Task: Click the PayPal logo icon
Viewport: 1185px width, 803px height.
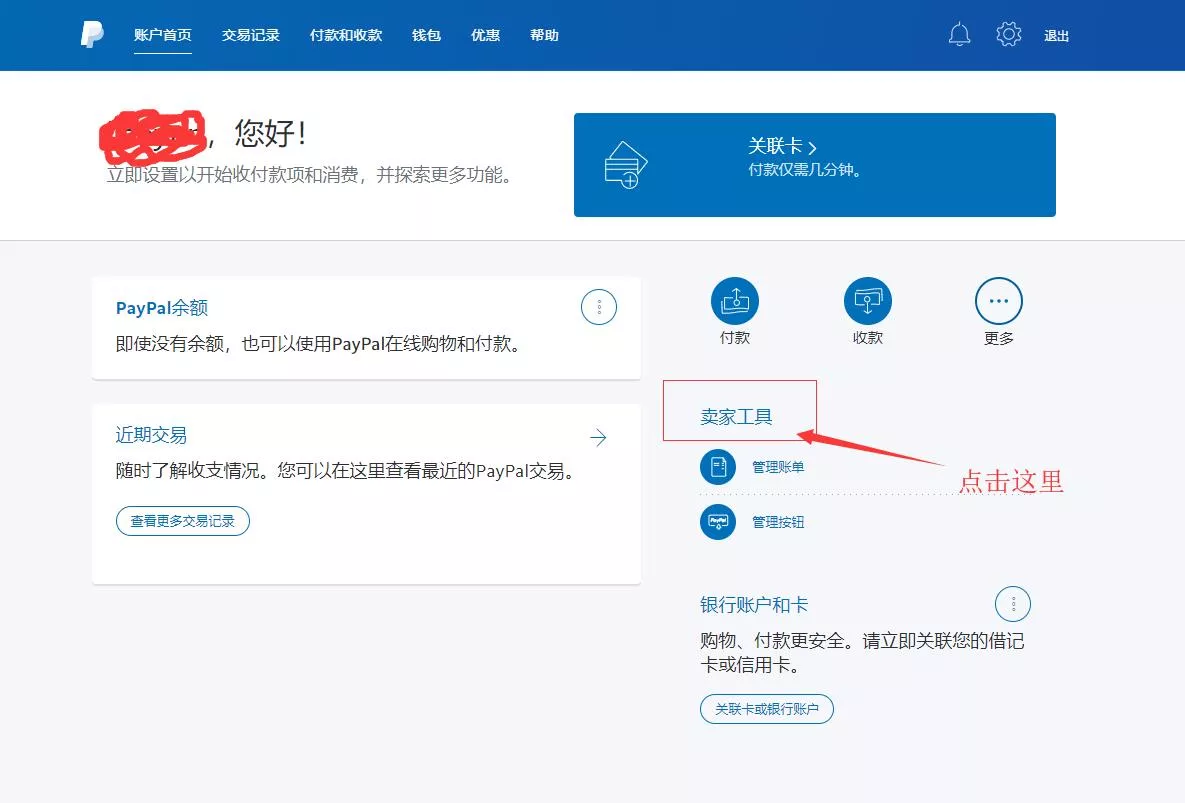Action: point(91,35)
